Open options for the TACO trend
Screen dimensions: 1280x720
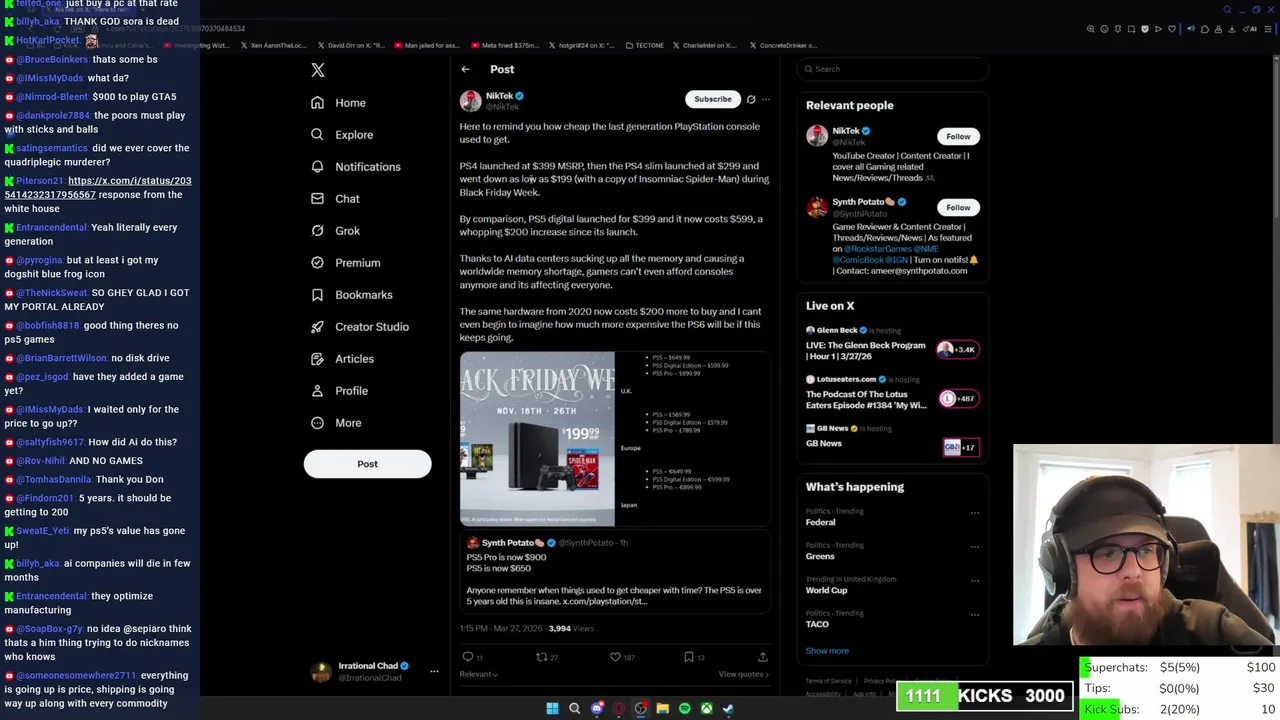pyautogui.click(x=974, y=615)
